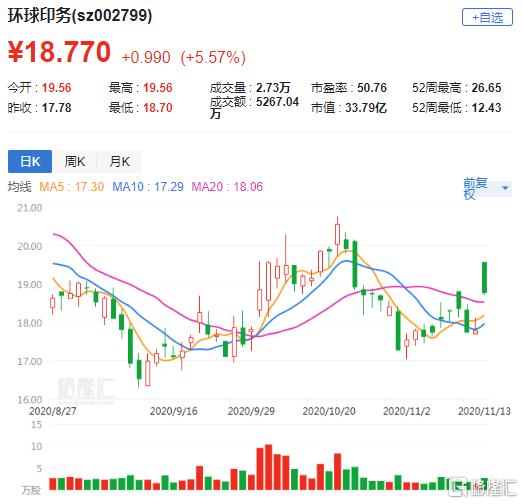Click 市值 value 33.79亿

(366, 108)
